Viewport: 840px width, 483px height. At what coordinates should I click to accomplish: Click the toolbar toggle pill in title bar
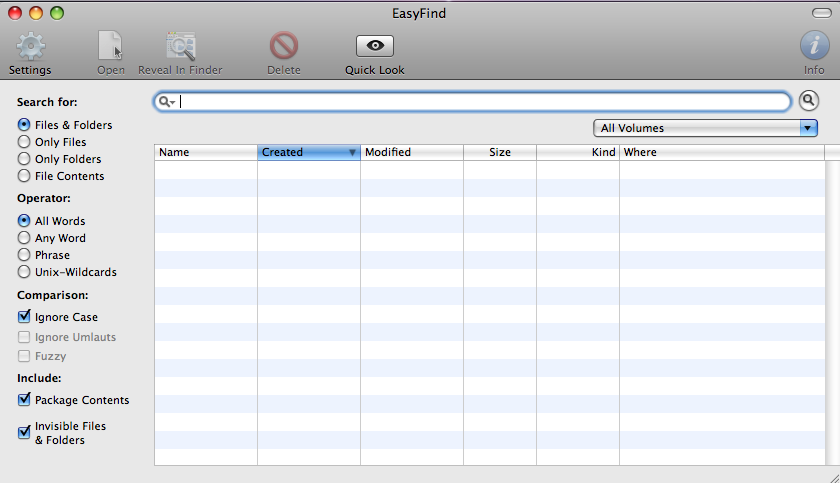coord(822,13)
